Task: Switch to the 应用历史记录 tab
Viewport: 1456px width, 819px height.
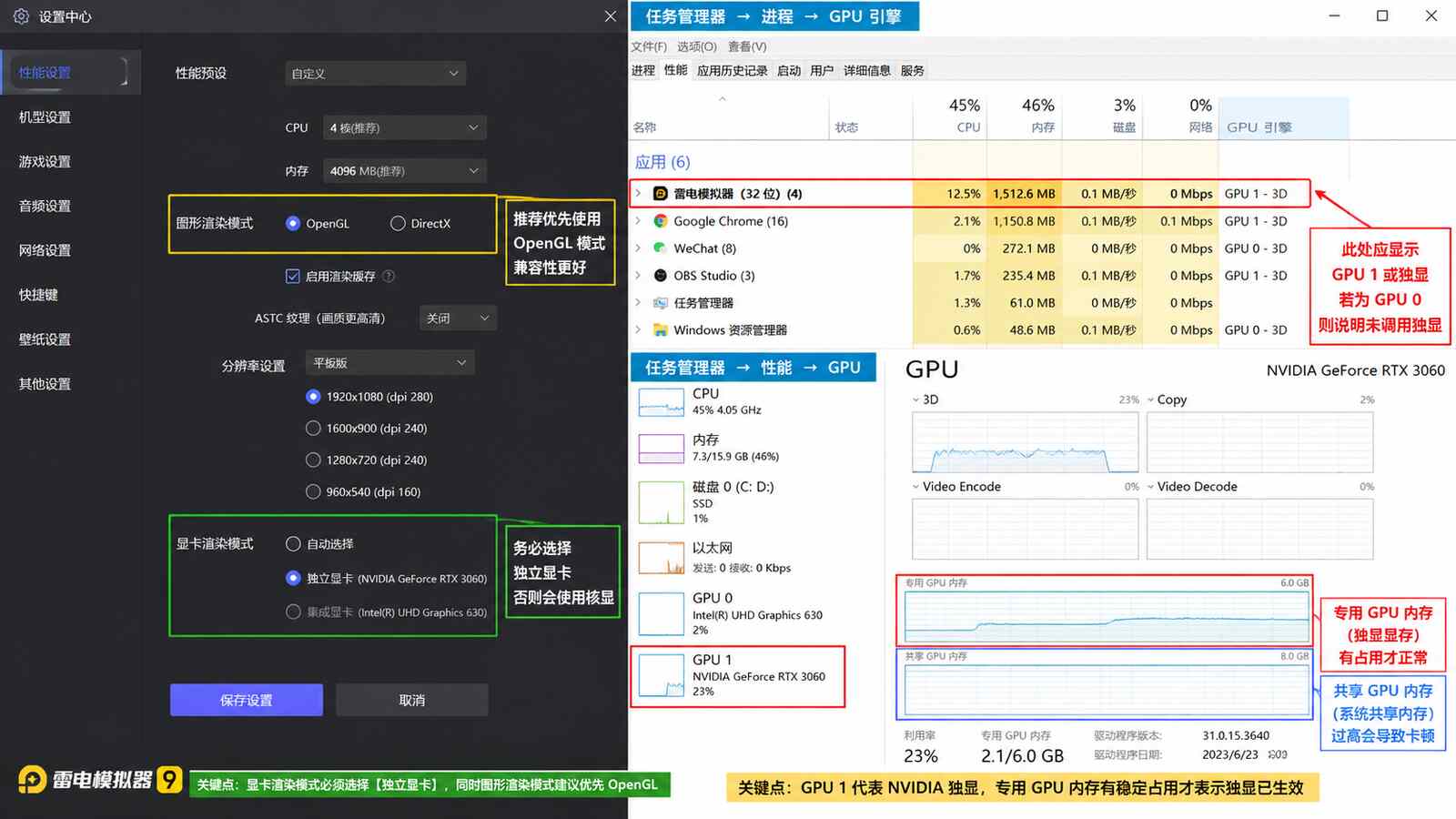Action: pos(733,70)
